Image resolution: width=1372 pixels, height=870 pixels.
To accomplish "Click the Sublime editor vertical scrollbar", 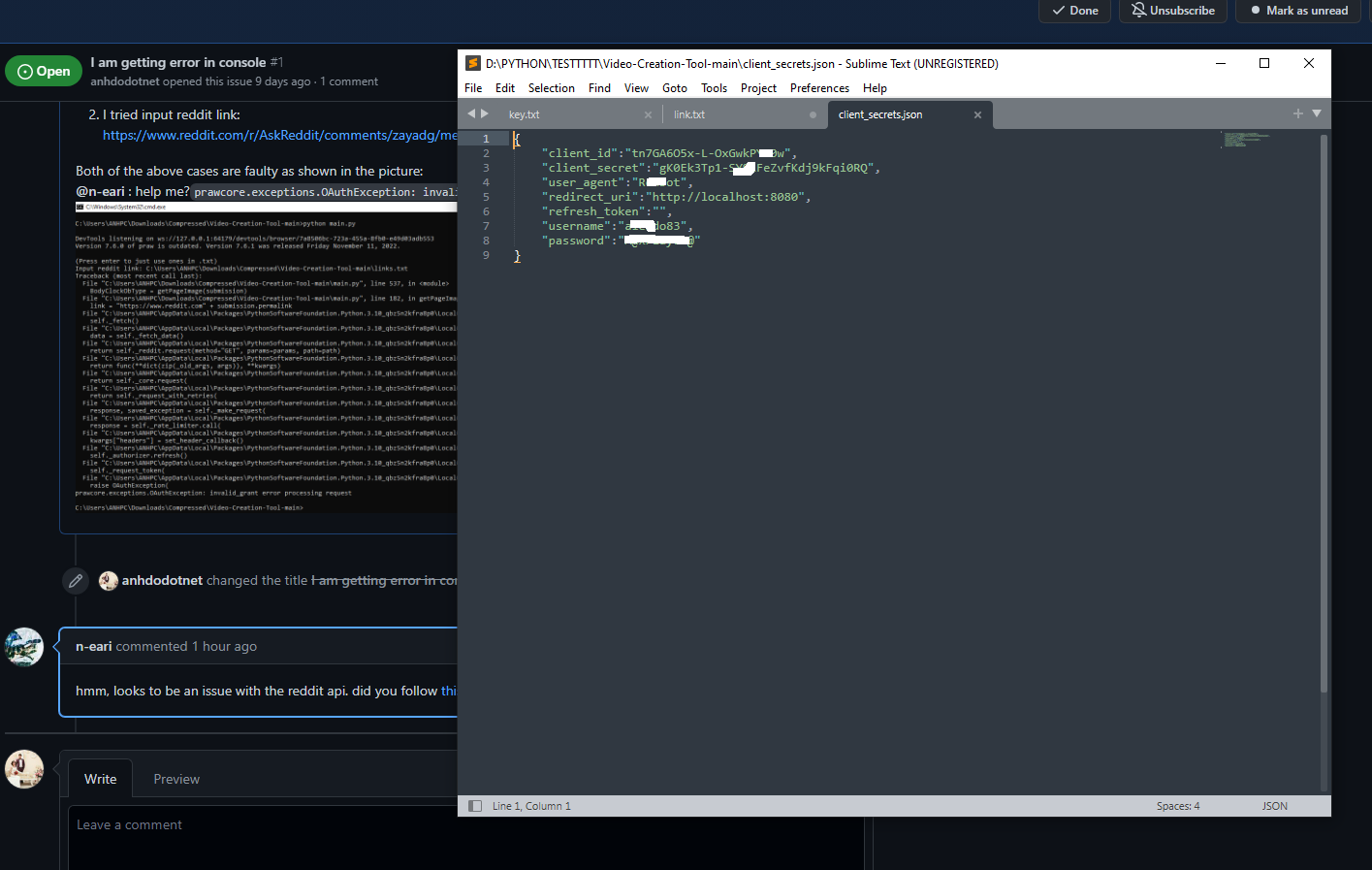I will tap(1324, 412).
